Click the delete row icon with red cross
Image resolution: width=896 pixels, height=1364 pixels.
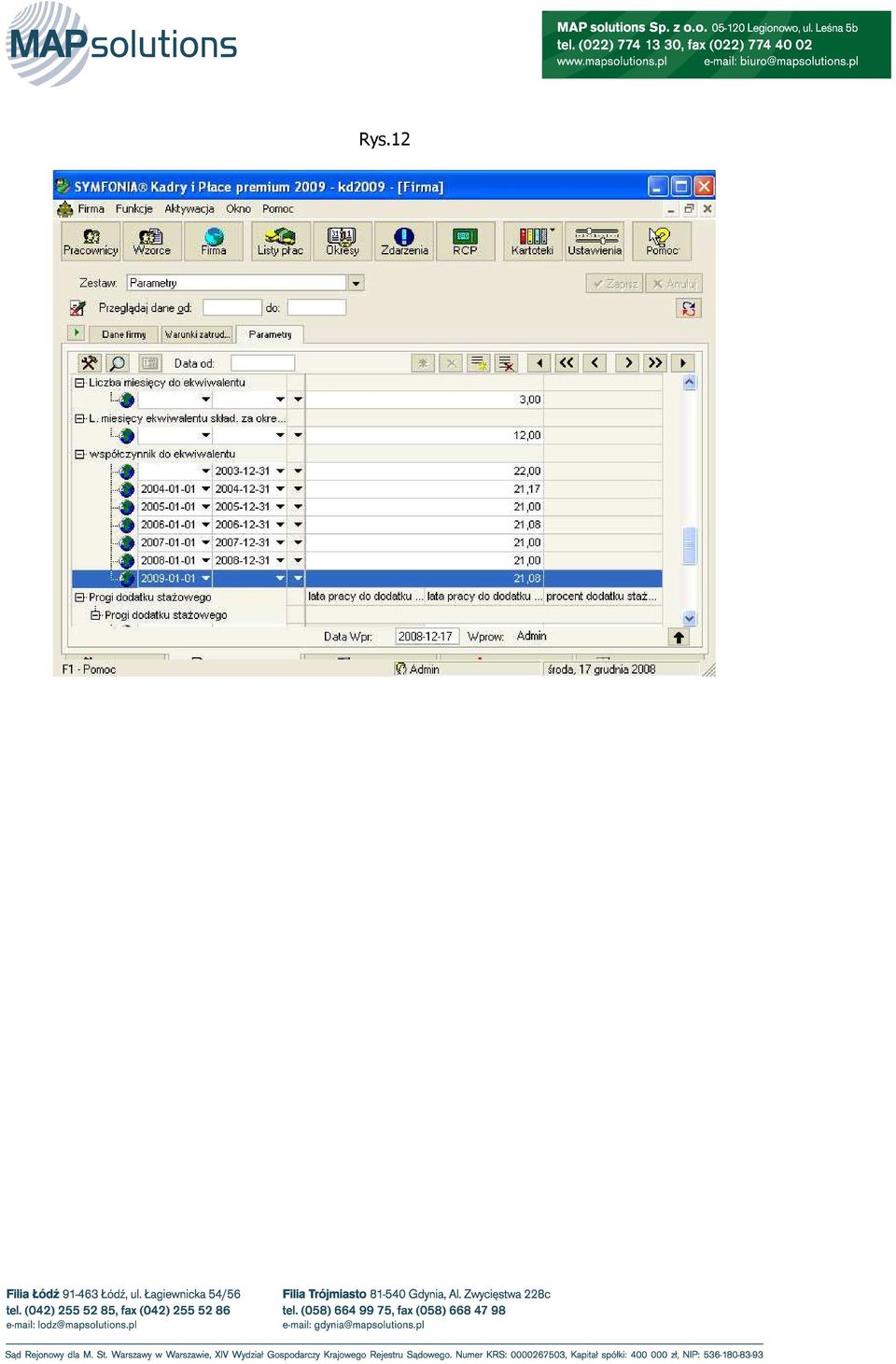tap(506, 363)
